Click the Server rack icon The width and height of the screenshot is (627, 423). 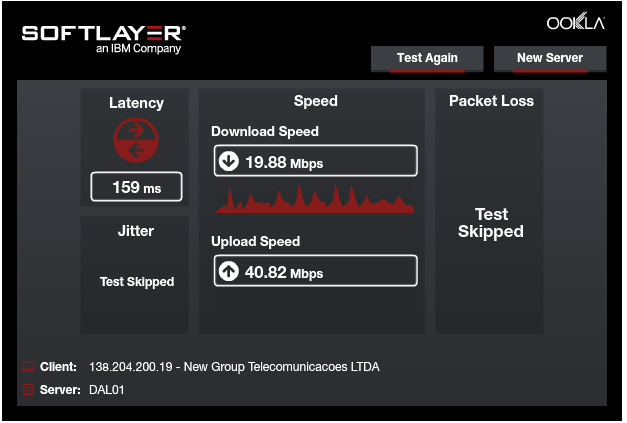[x=27, y=389]
